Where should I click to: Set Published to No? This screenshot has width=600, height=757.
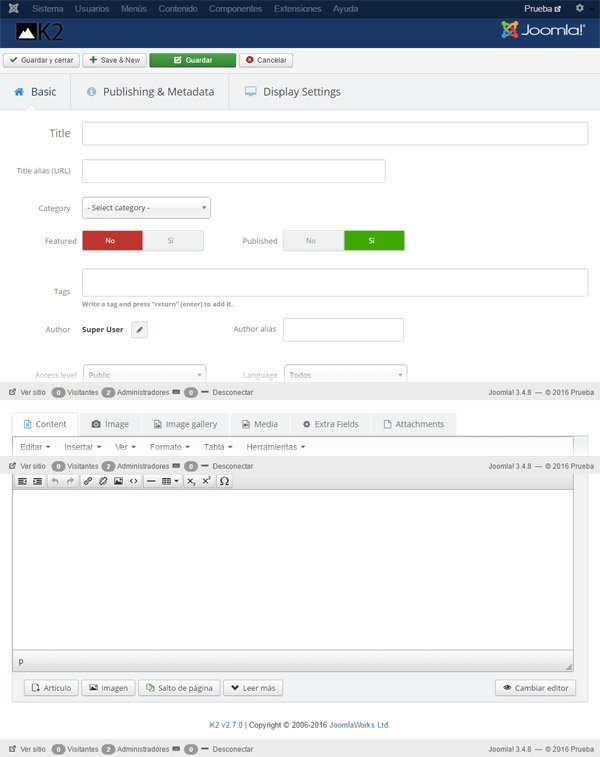click(x=313, y=240)
